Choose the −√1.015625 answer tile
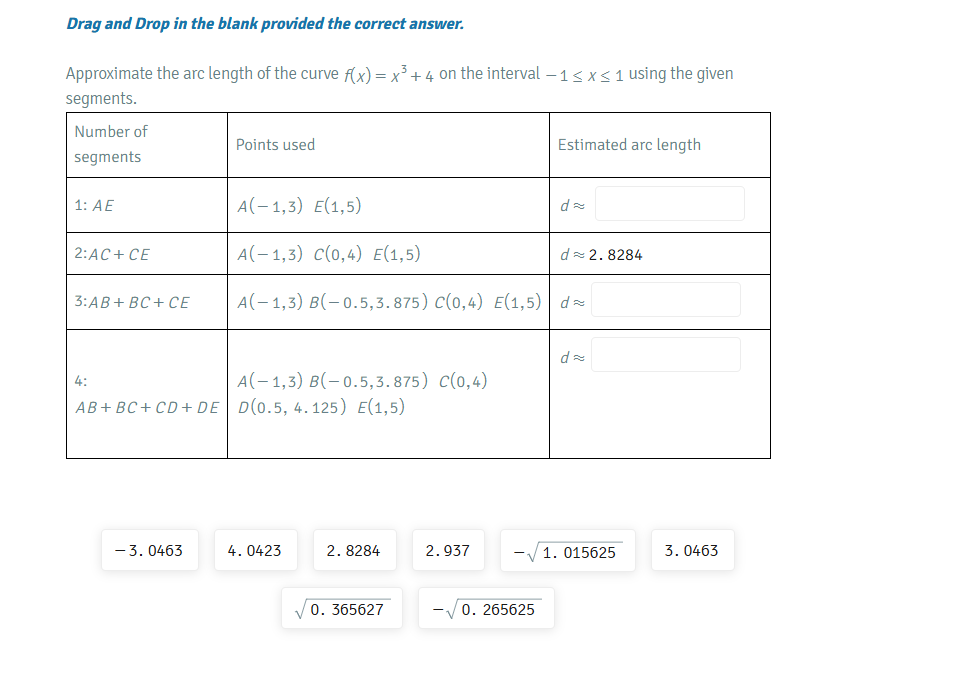This screenshot has width=956, height=675. click(567, 550)
